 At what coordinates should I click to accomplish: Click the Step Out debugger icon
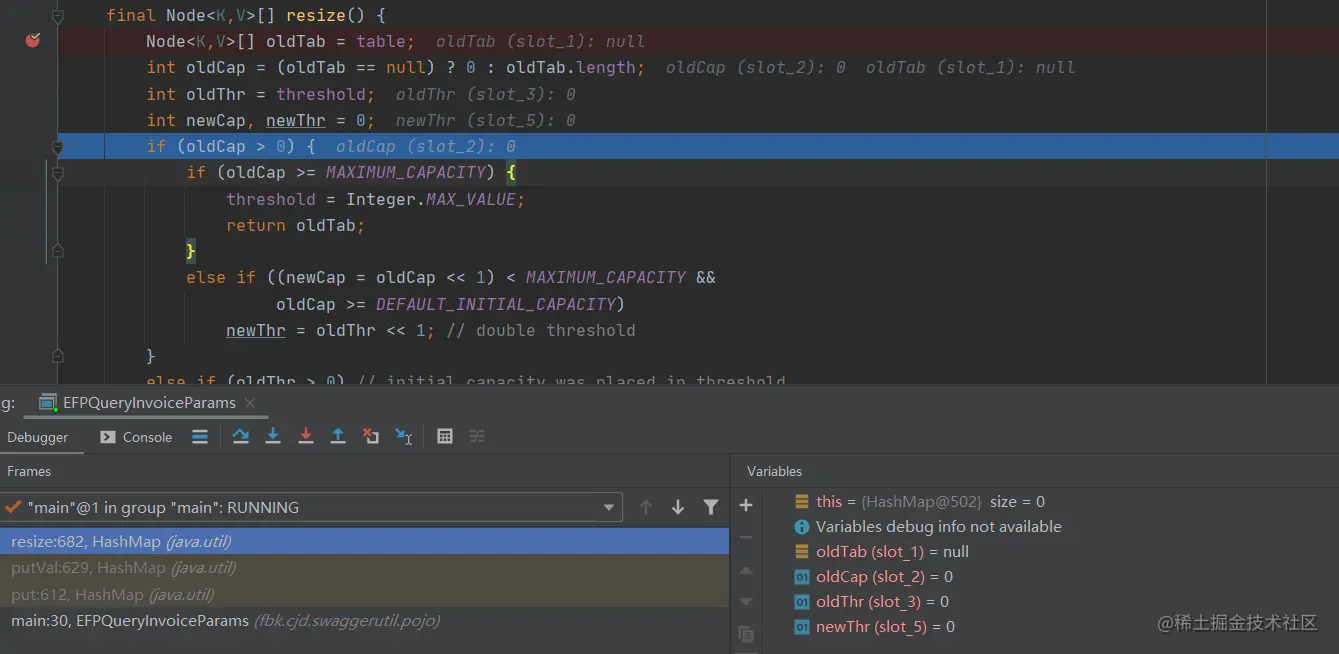tap(338, 436)
